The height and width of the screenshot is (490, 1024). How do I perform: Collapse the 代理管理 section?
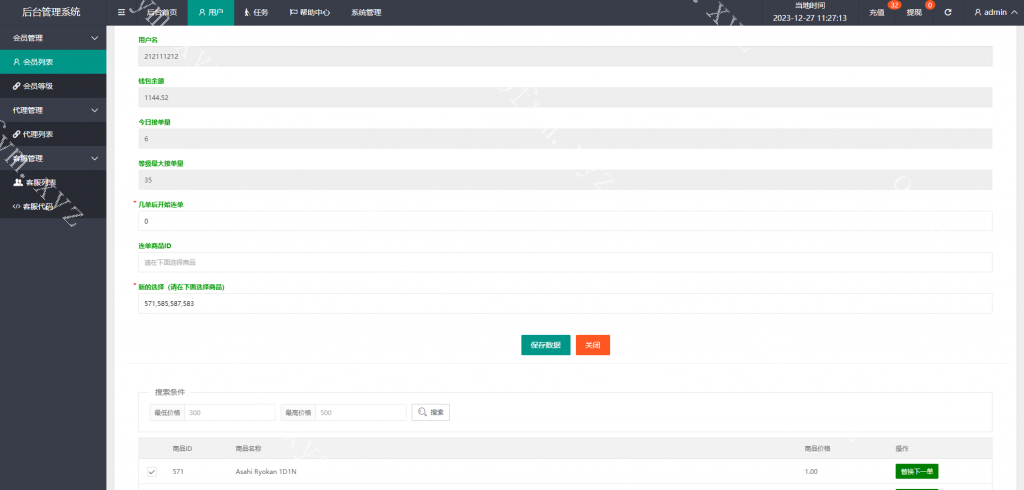(x=53, y=110)
